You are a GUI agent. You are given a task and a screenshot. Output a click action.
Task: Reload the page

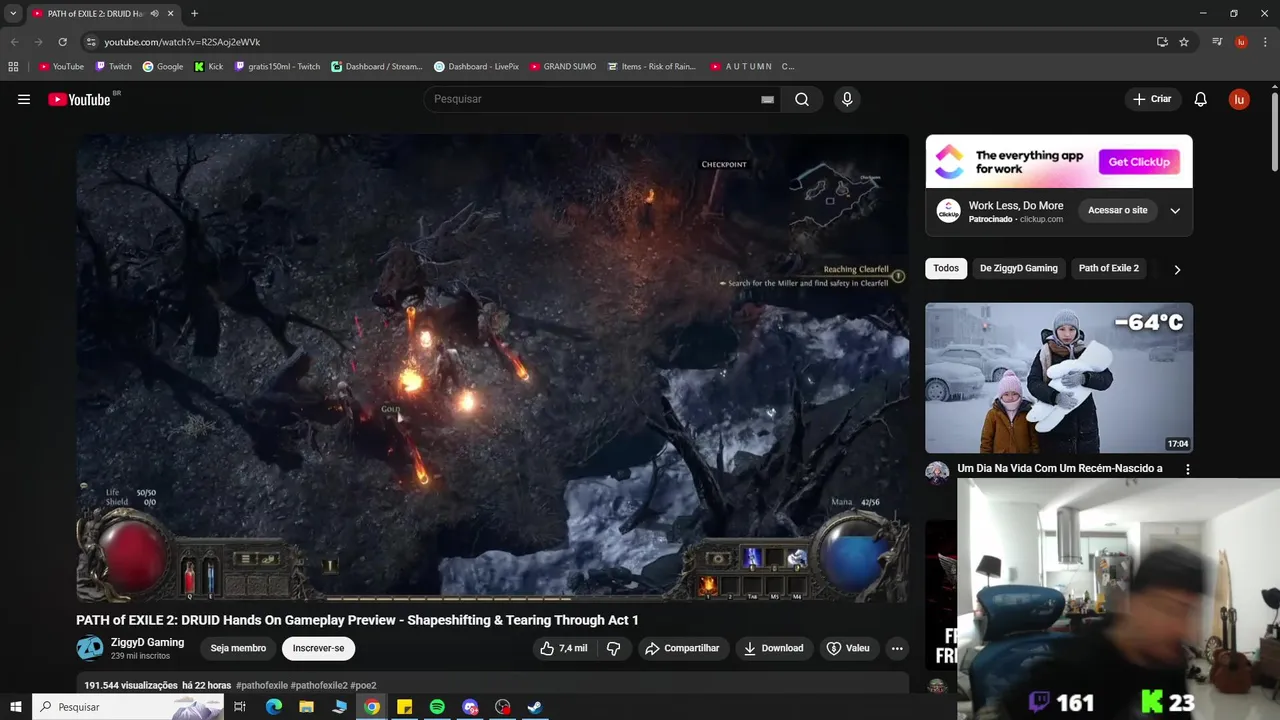[62, 42]
